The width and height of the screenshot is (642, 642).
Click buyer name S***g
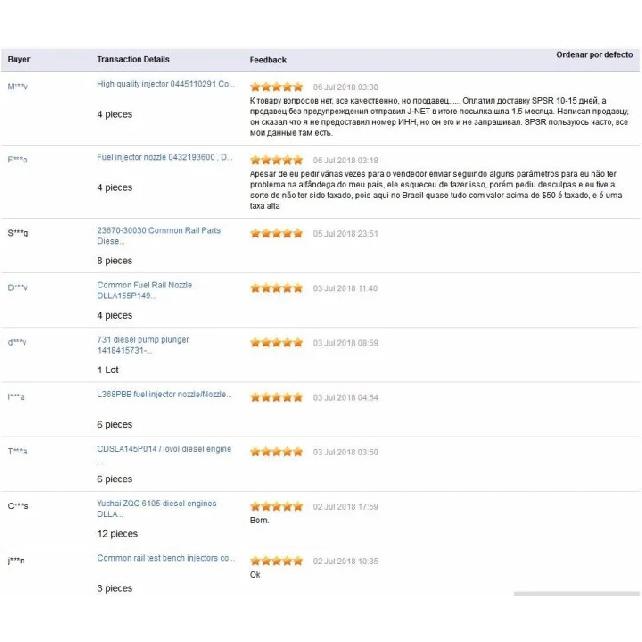click(18, 233)
